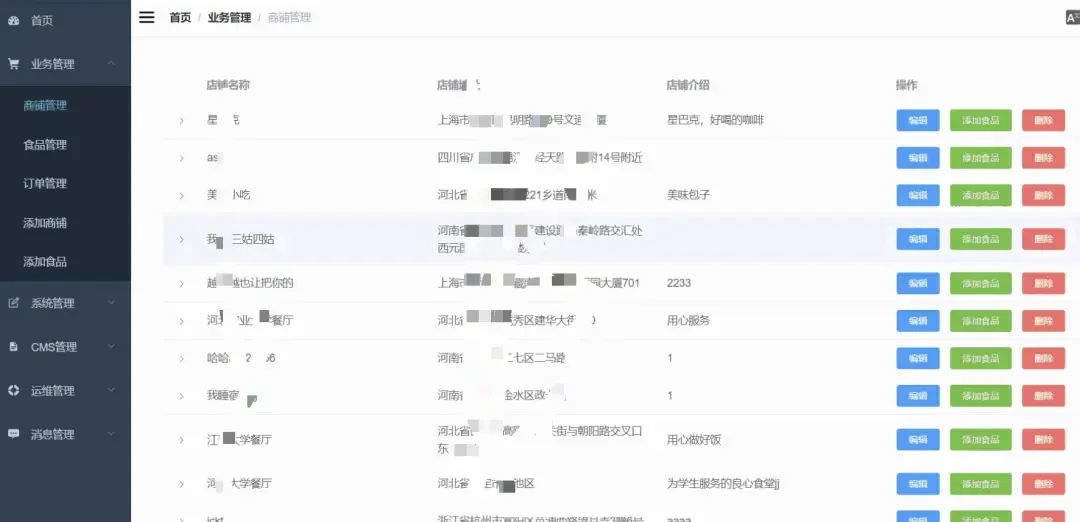Click 添加食品 for the 星巴克 shop row
The width and height of the screenshot is (1080, 522).
[981, 120]
